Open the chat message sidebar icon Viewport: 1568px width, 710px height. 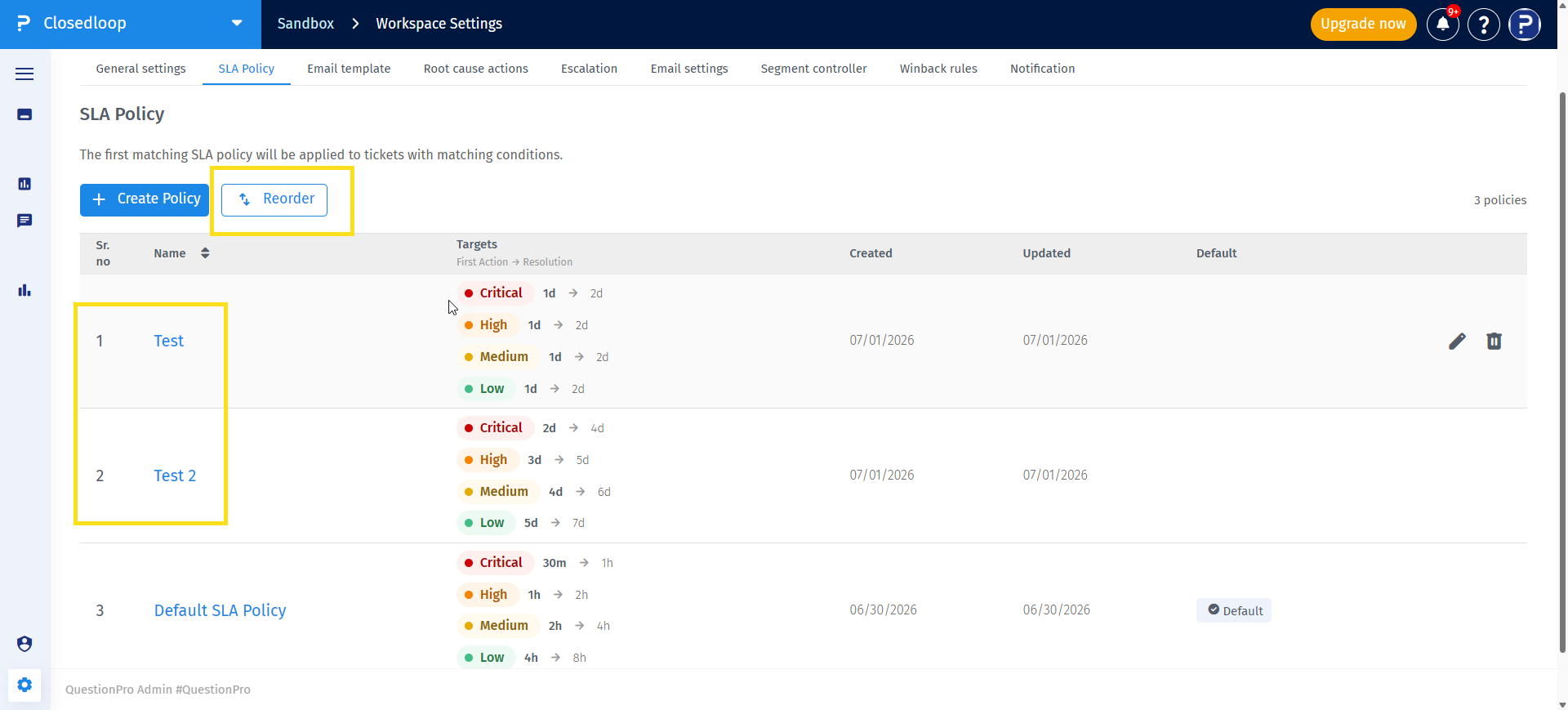point(24,221)
